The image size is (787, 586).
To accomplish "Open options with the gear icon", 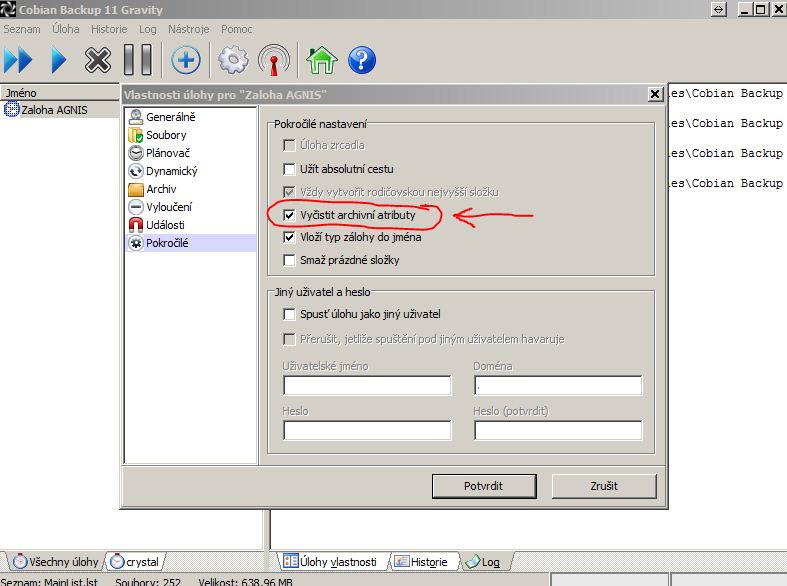I will coord(233,60).
